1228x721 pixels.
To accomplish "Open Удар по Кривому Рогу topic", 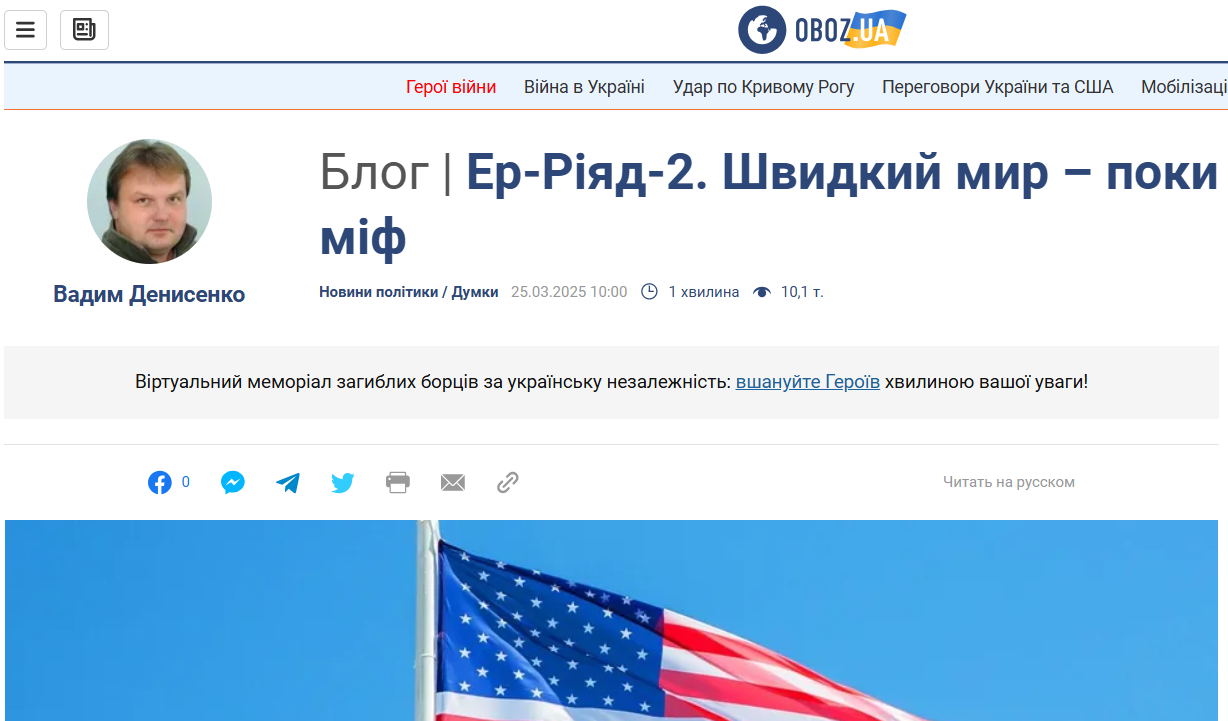I will point(763,87).
